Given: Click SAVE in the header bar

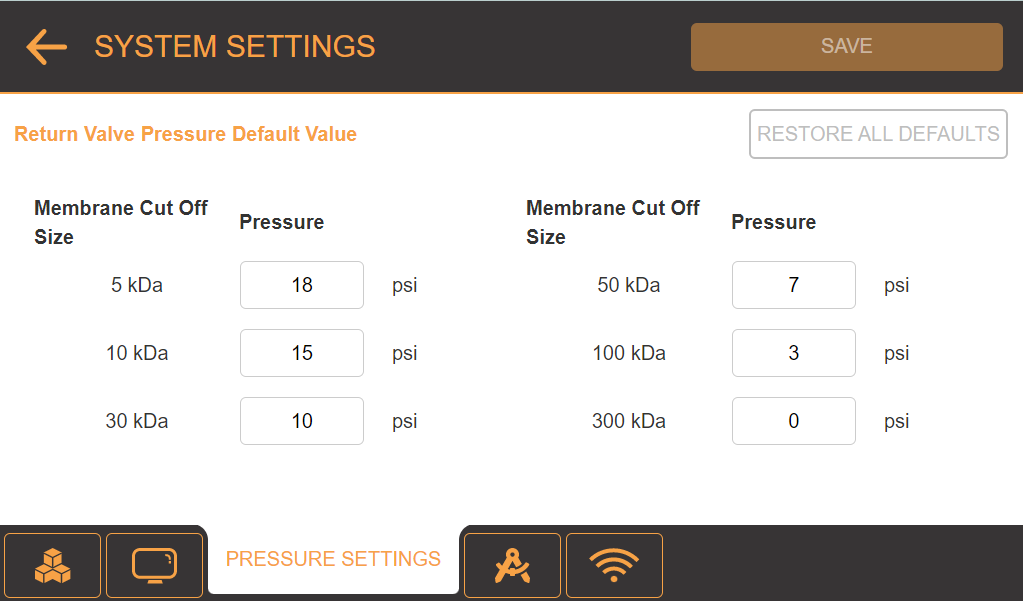Looking at the screenshot, I should [x=846, y=46].
